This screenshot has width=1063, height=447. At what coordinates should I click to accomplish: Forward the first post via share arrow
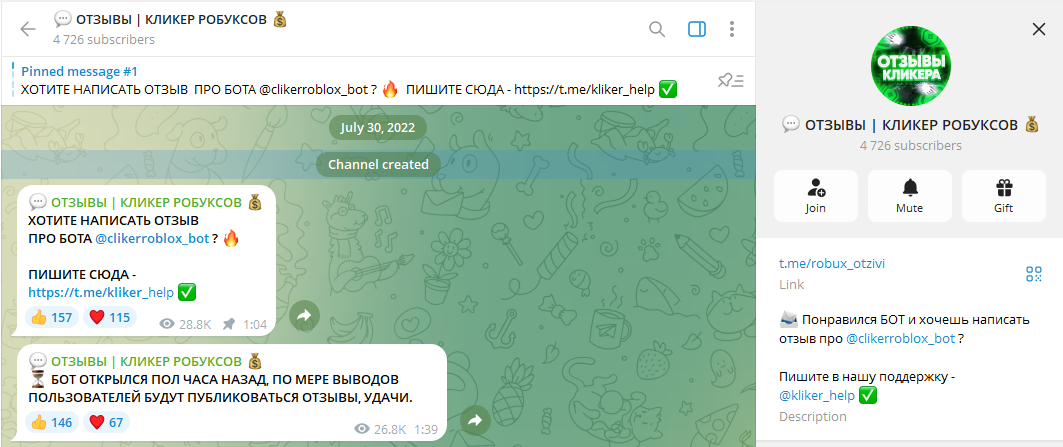coord(304,315)
